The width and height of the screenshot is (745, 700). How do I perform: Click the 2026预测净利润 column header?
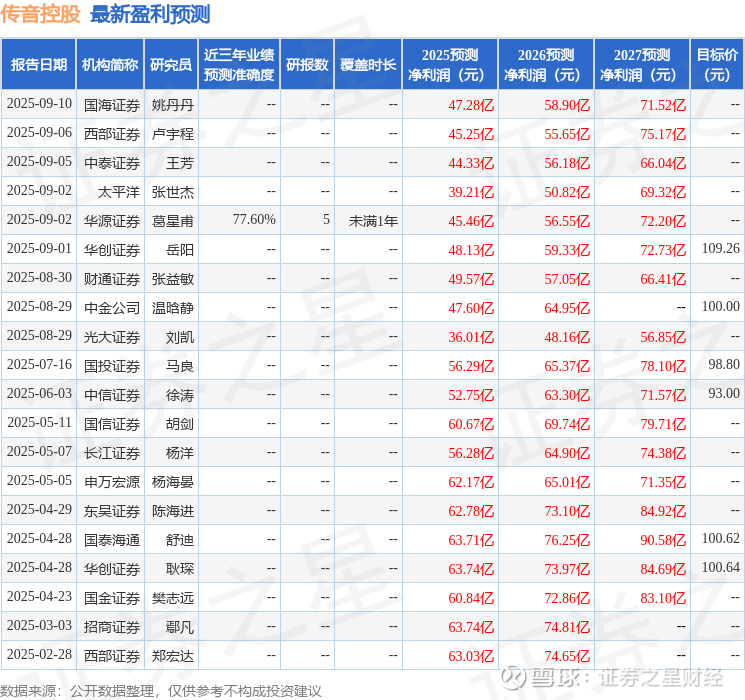click(546, 65)
